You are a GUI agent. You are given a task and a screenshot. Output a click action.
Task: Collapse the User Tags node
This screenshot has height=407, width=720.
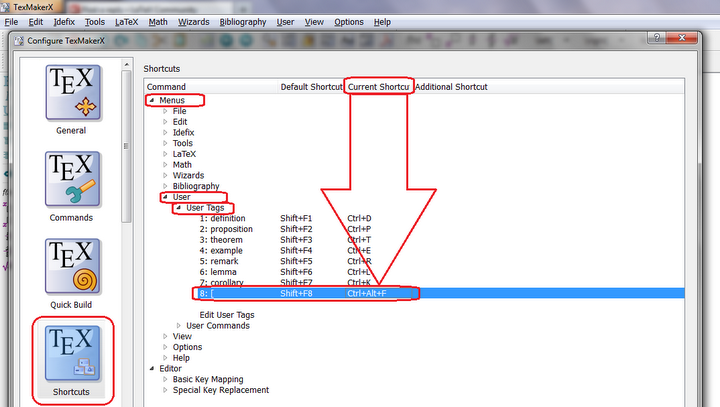click(179, 208)
